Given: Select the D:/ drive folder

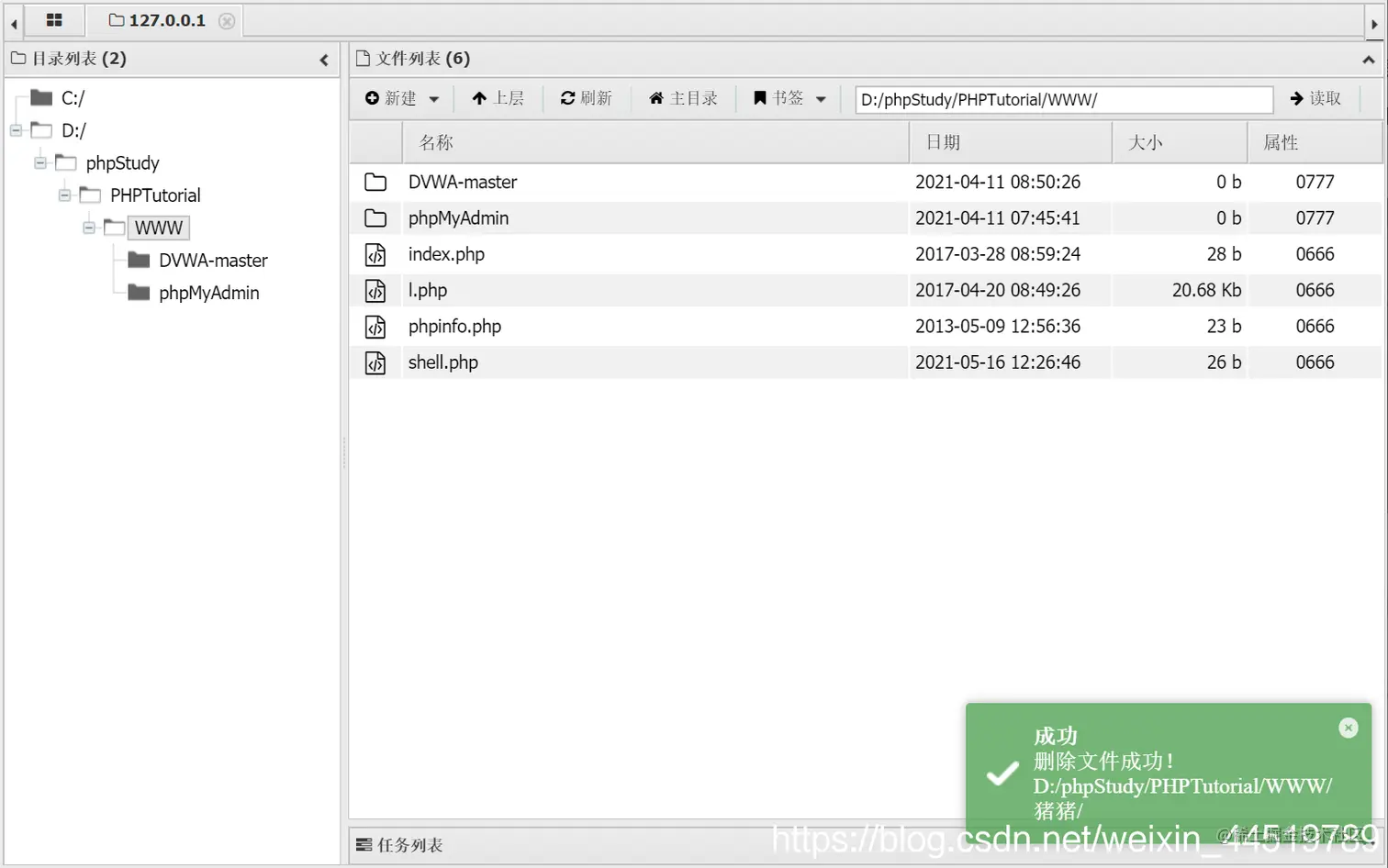Looking at the screenshot, I should [73, 130].
